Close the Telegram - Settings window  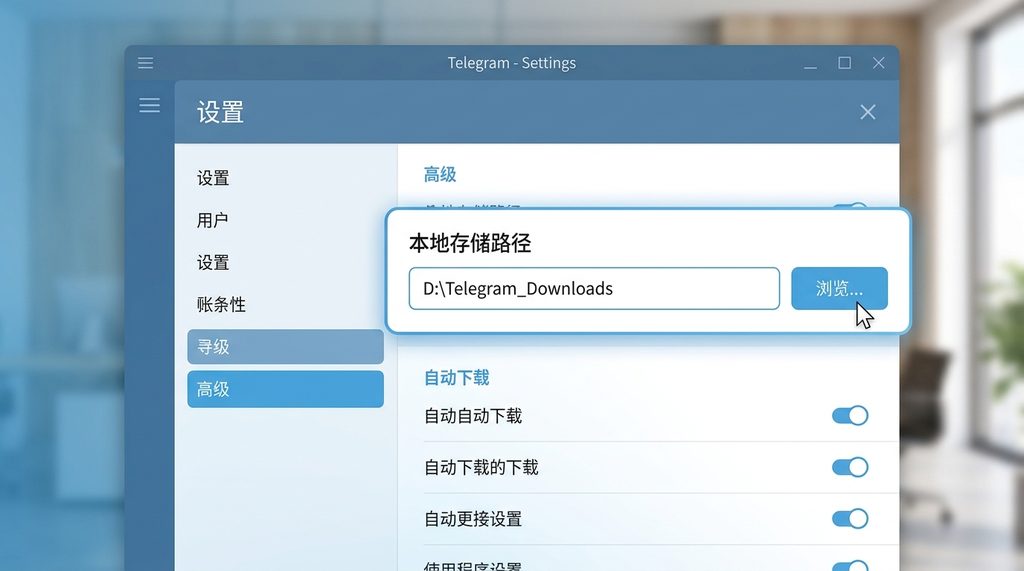[x=878, y=63]
